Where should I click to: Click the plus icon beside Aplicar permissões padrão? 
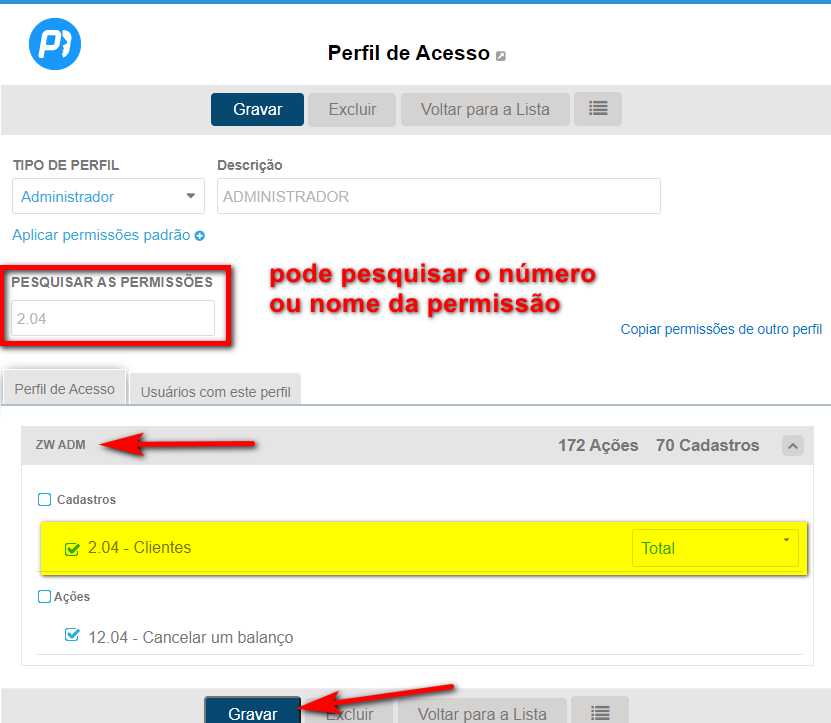200,236
